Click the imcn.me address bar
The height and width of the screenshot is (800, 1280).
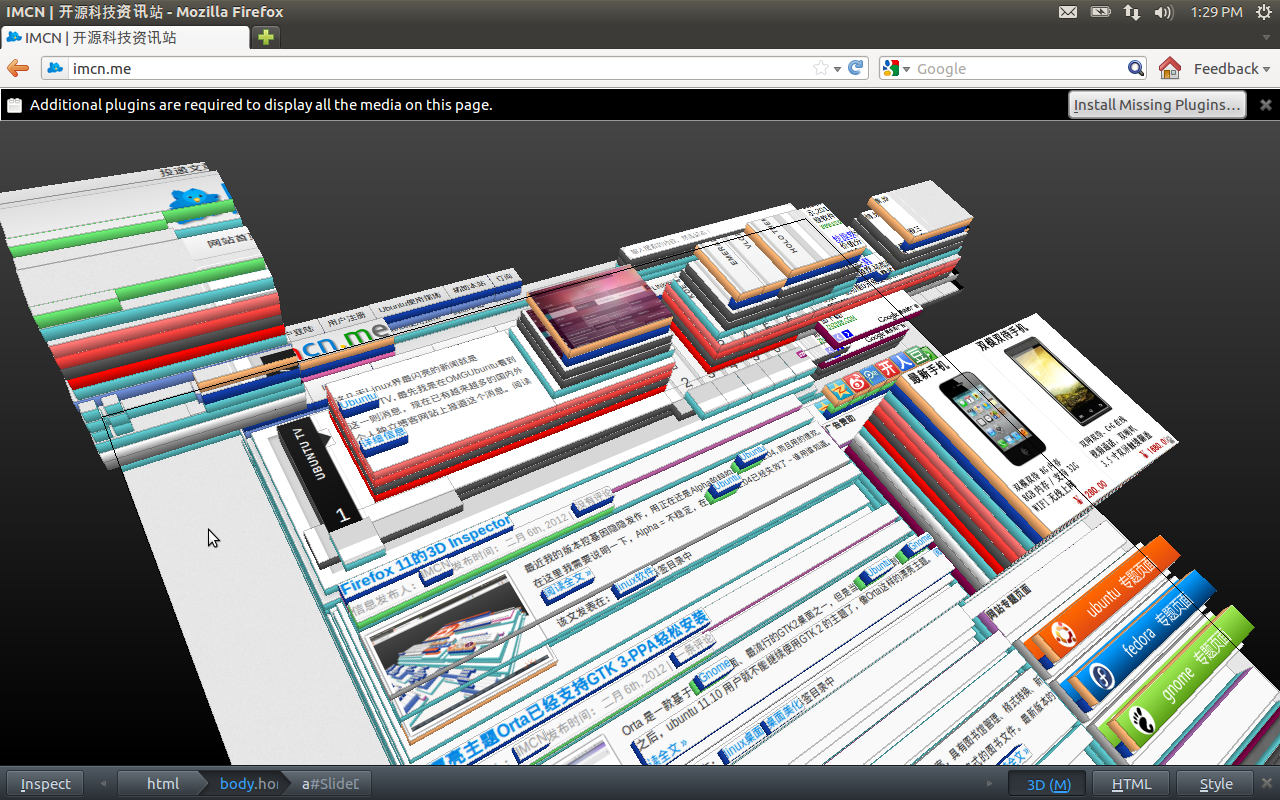(440, 68)
